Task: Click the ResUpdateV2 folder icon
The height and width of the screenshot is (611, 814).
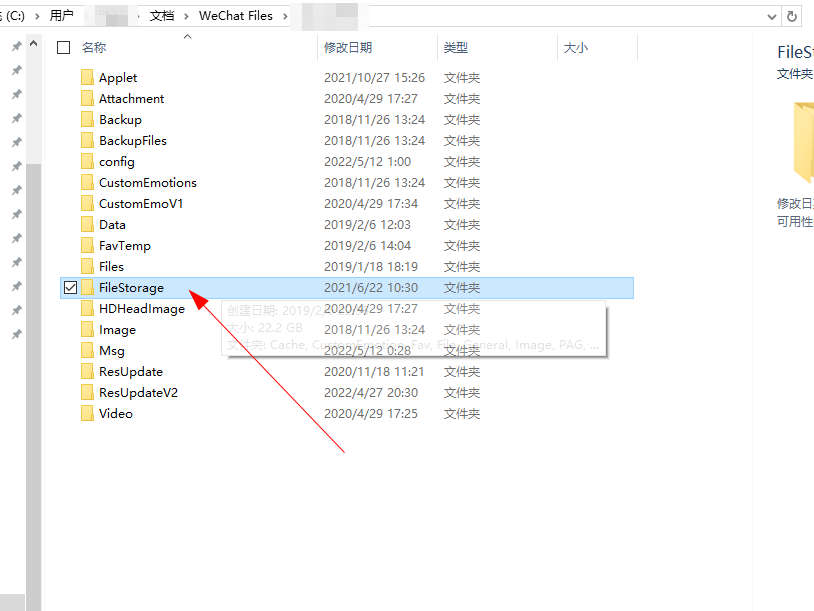Action: [87, 393]
